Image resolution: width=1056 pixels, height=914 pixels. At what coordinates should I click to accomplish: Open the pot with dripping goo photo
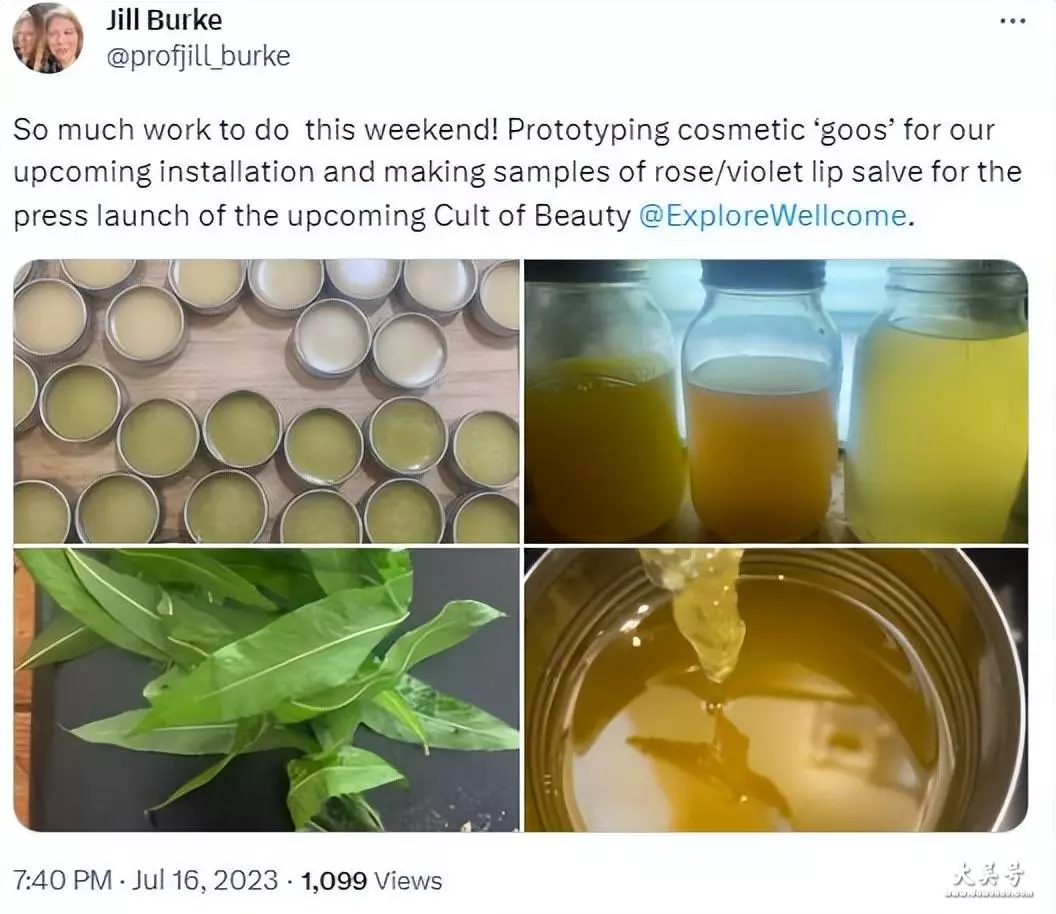coord(776,690)
